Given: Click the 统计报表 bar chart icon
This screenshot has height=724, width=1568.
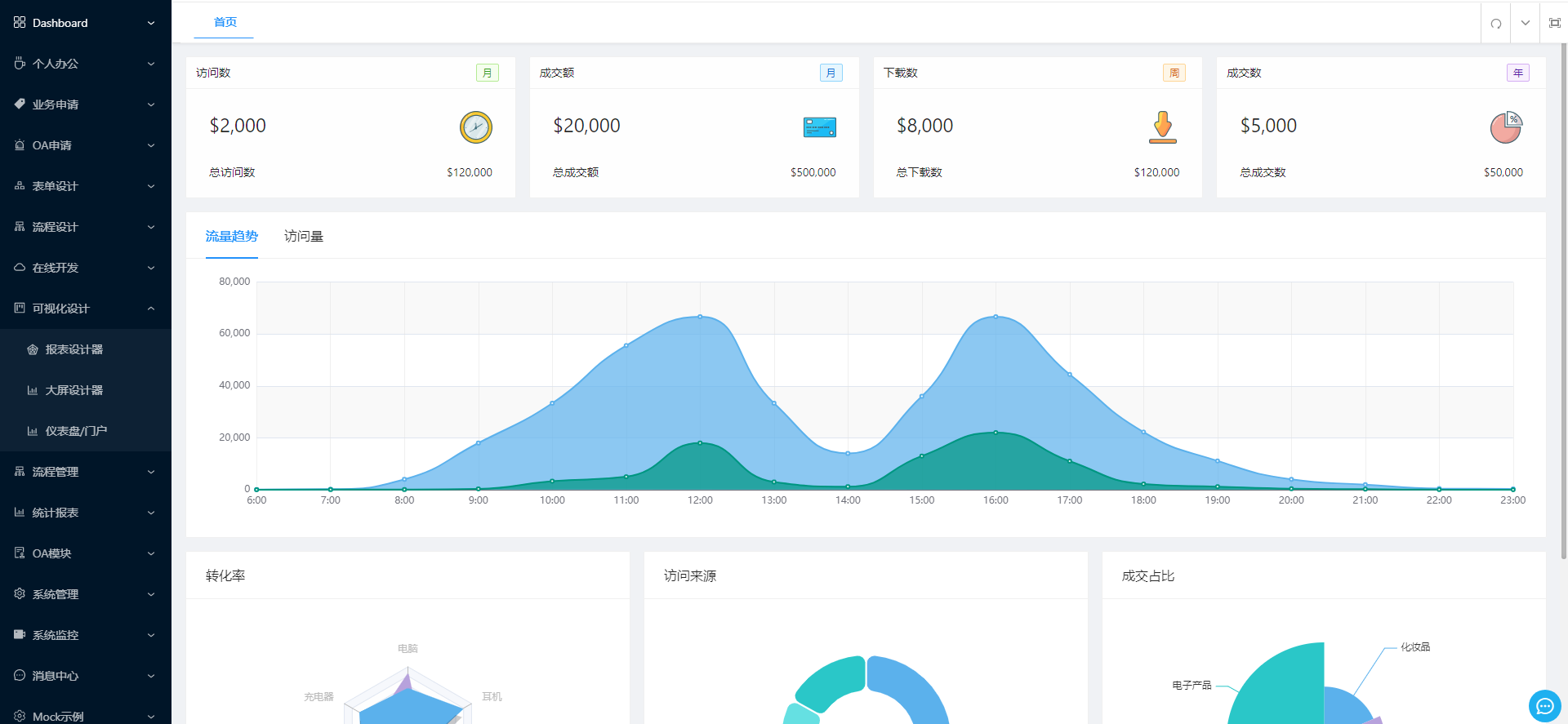Looking at the screenshot, I should (20, 512).
